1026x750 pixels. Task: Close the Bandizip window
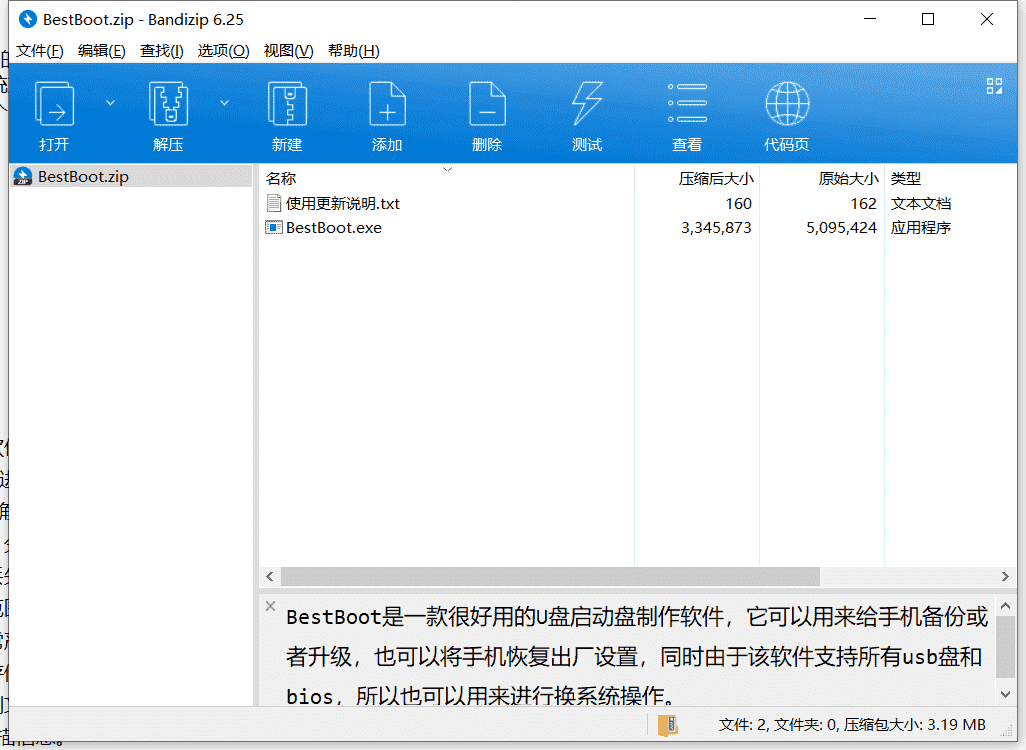pos(987,20)
